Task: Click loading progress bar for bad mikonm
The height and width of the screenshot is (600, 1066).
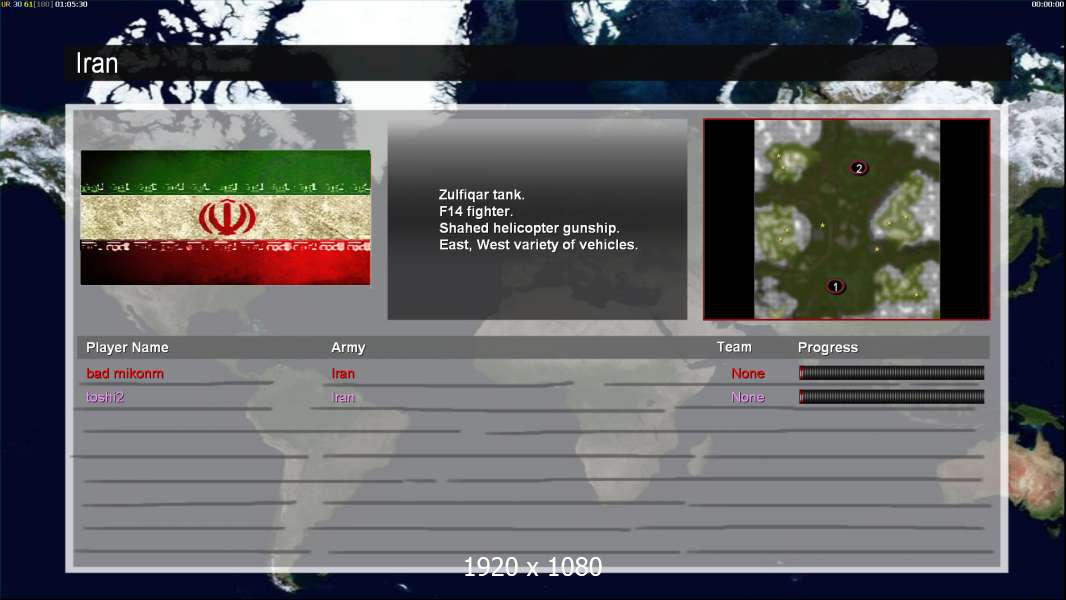Action: pos(891,372)
